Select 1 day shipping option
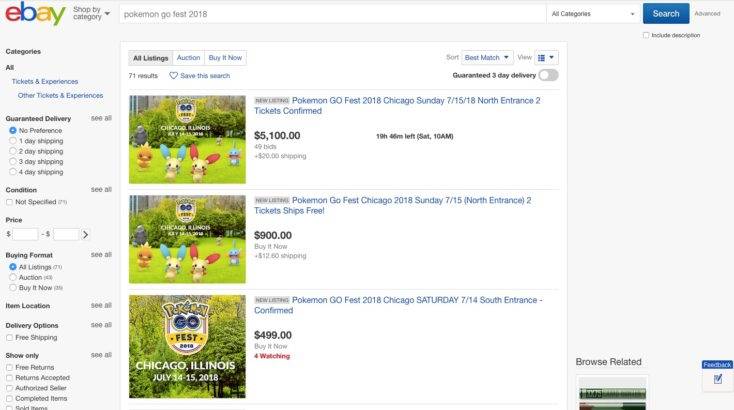 click(x=13, y=140)
